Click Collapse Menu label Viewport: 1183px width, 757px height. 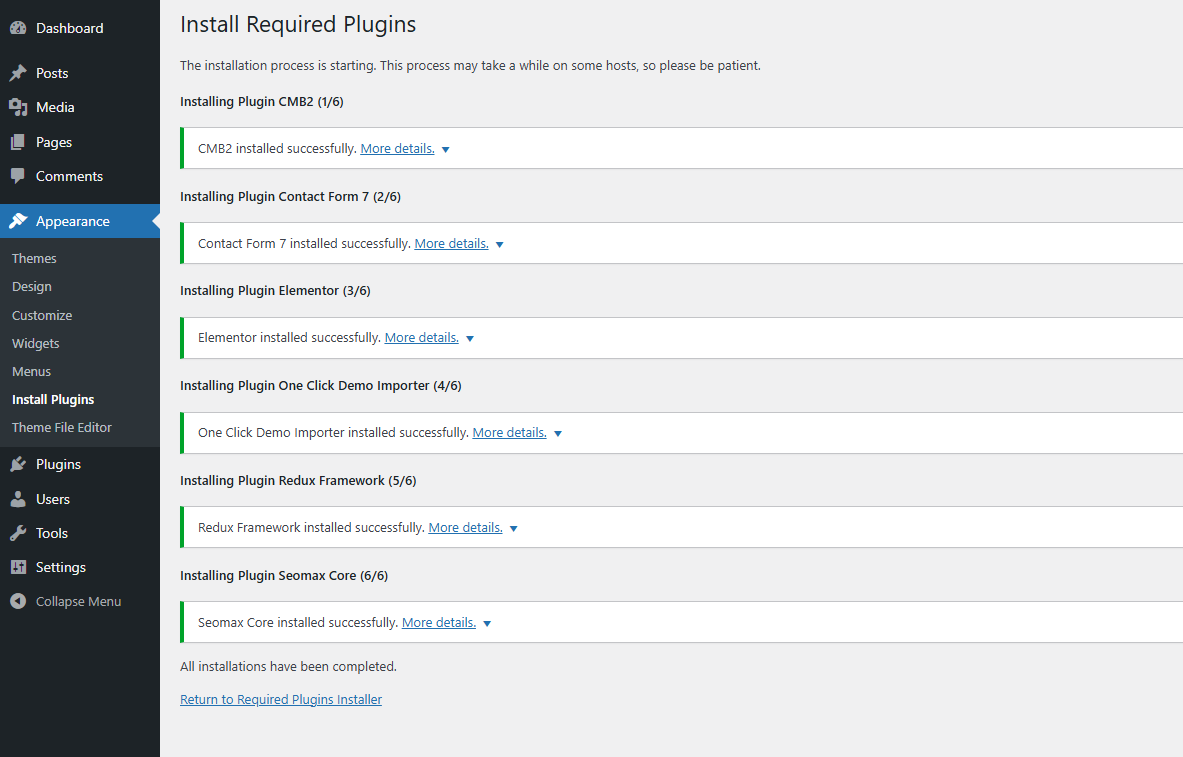click(78, 602)
